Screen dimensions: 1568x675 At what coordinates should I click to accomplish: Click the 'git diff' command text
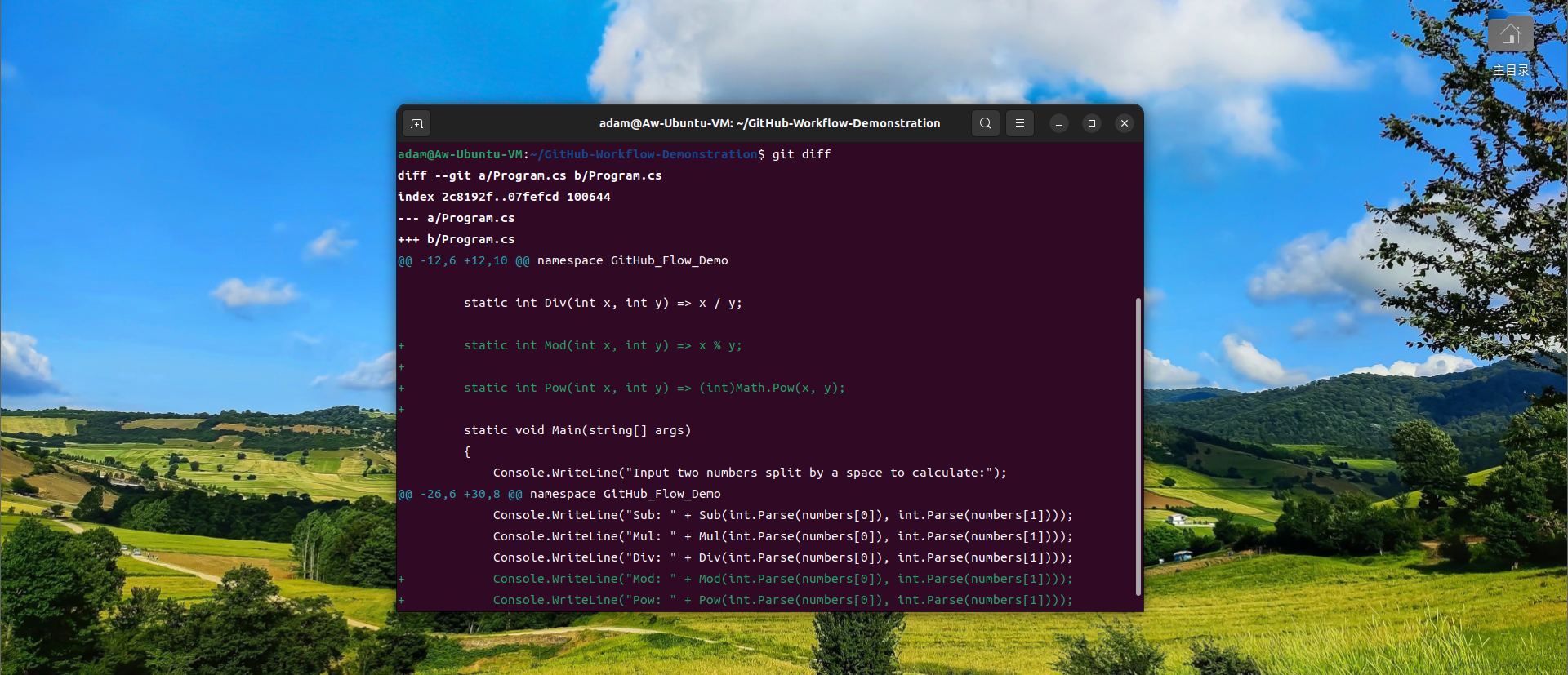coord(801,154)
